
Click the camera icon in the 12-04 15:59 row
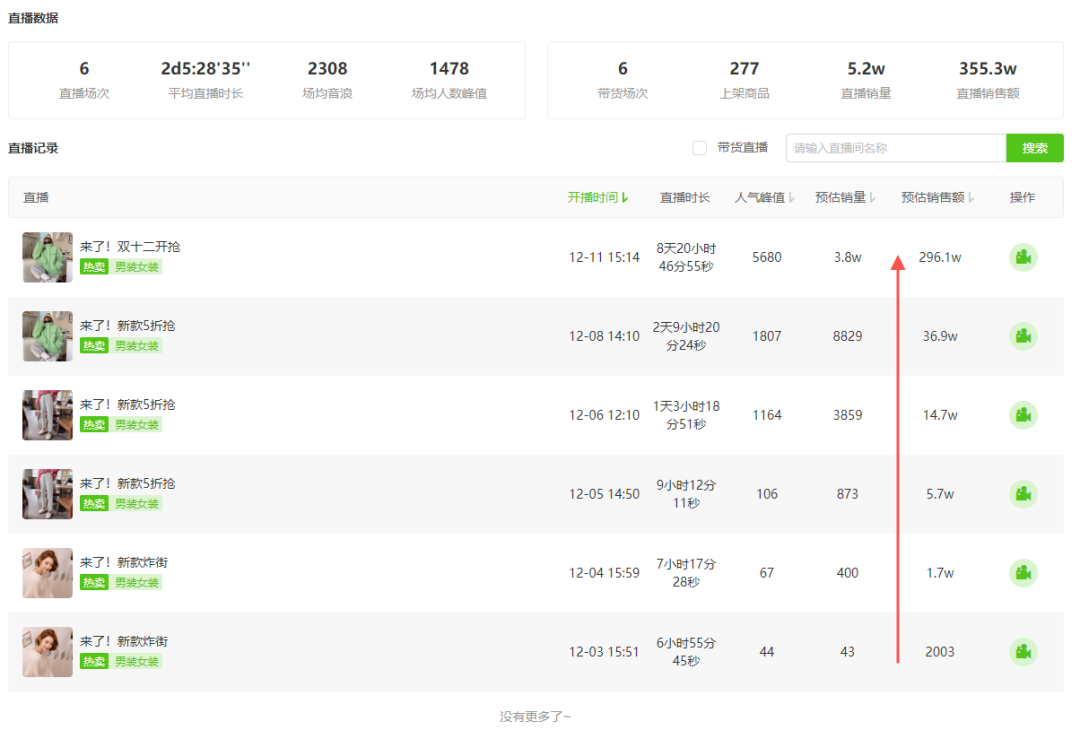coord(1022,573)
